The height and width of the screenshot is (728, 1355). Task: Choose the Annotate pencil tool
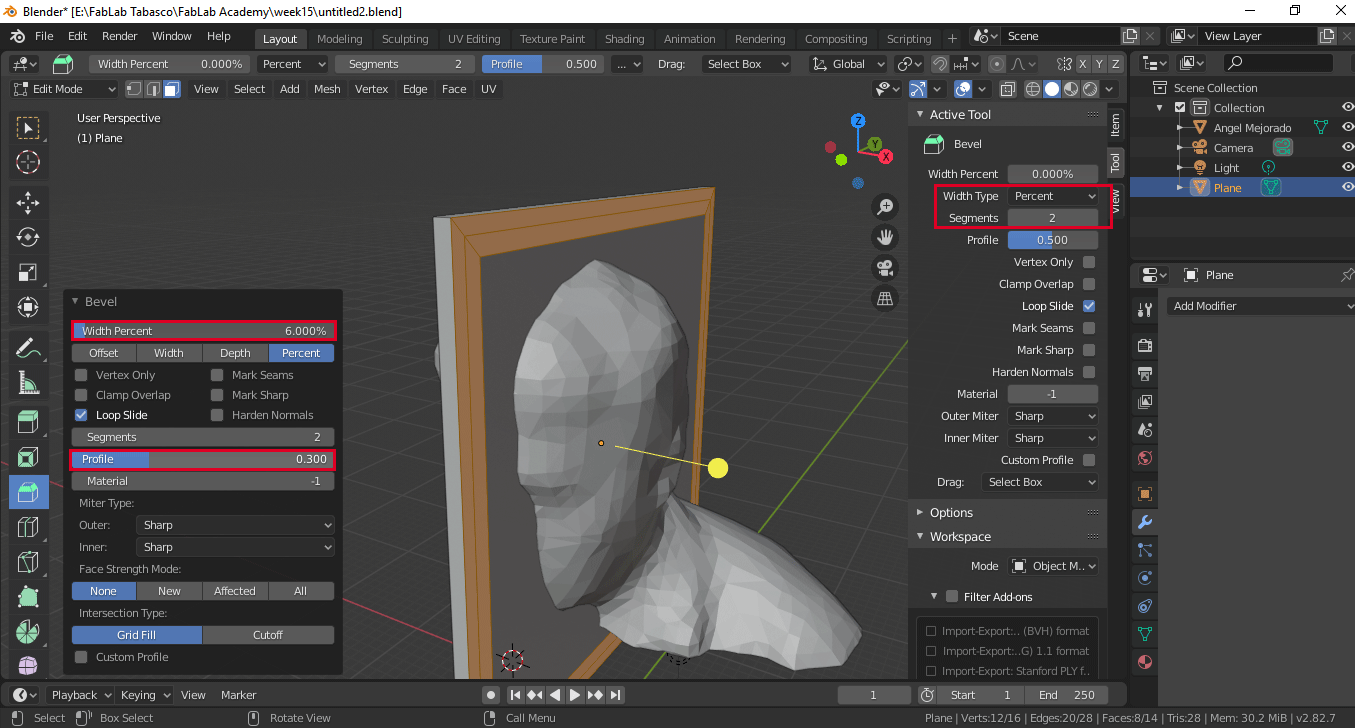28,349
